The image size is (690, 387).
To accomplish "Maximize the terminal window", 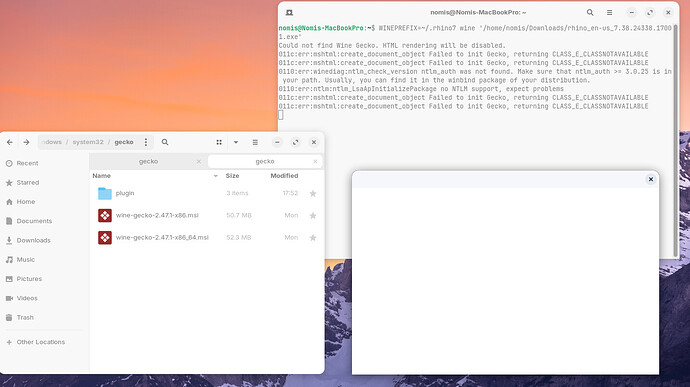I will [650, 13].
